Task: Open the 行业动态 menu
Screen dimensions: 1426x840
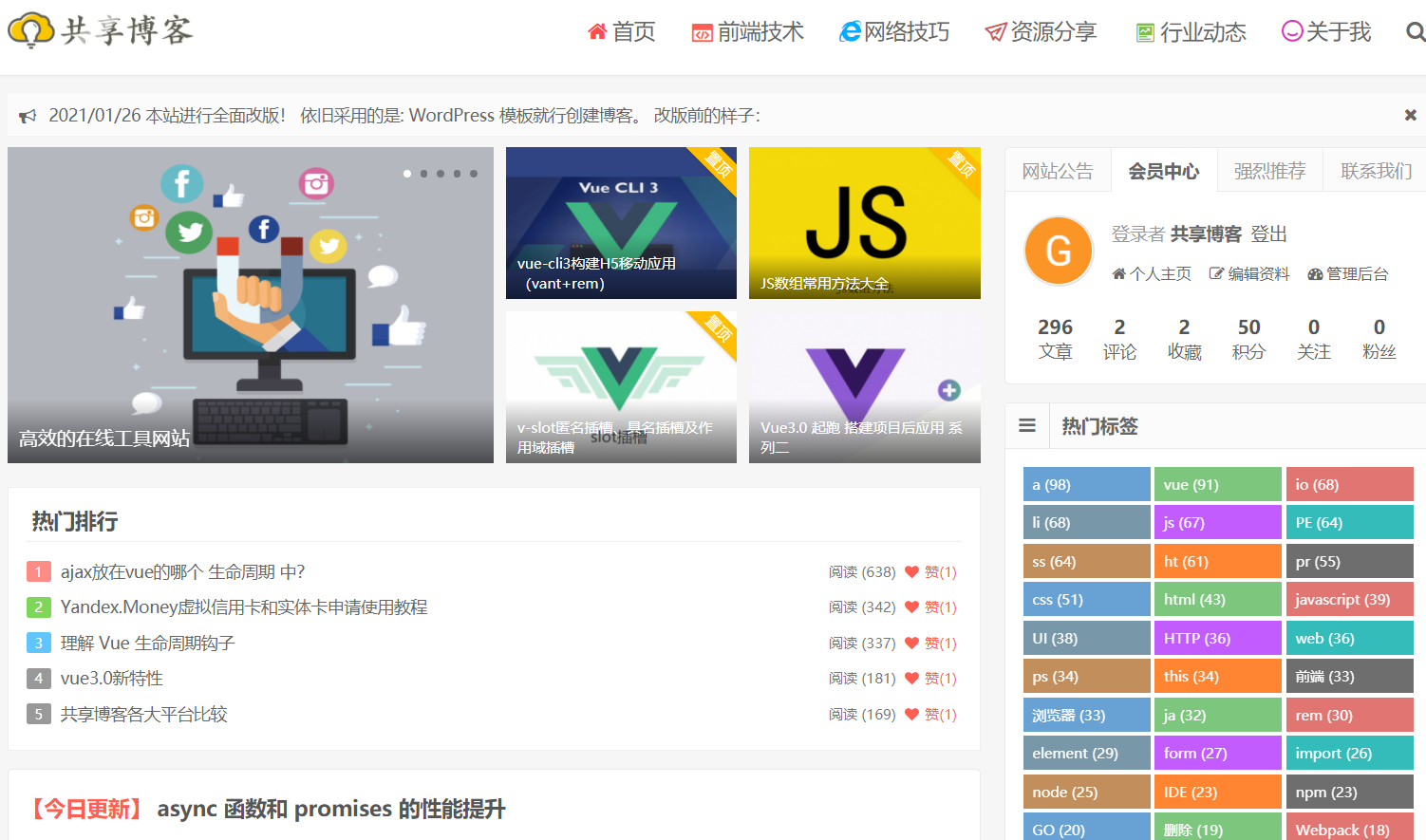Action: 1191,32
